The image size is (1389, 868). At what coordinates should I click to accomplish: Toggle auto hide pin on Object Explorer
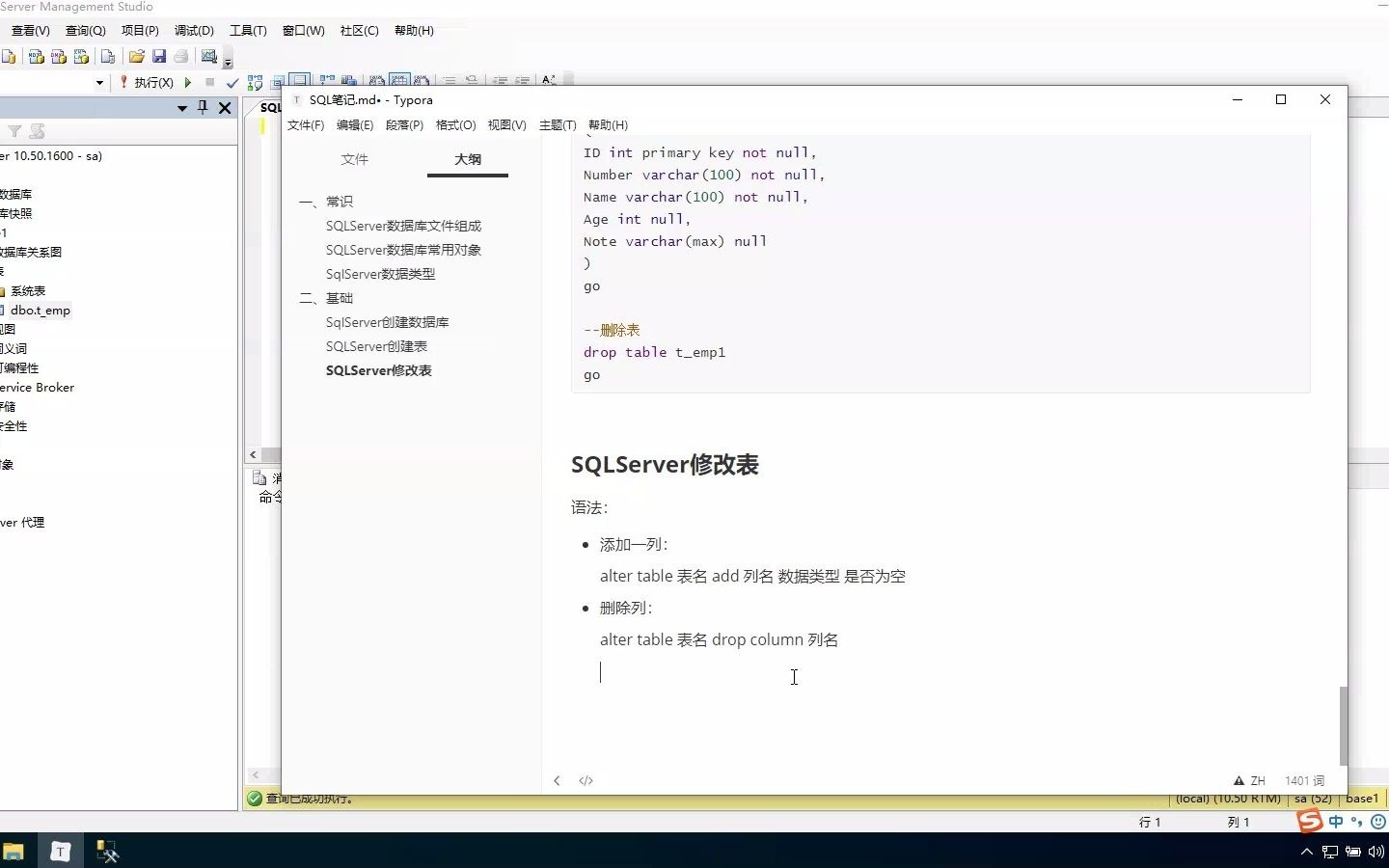point(203,107)
